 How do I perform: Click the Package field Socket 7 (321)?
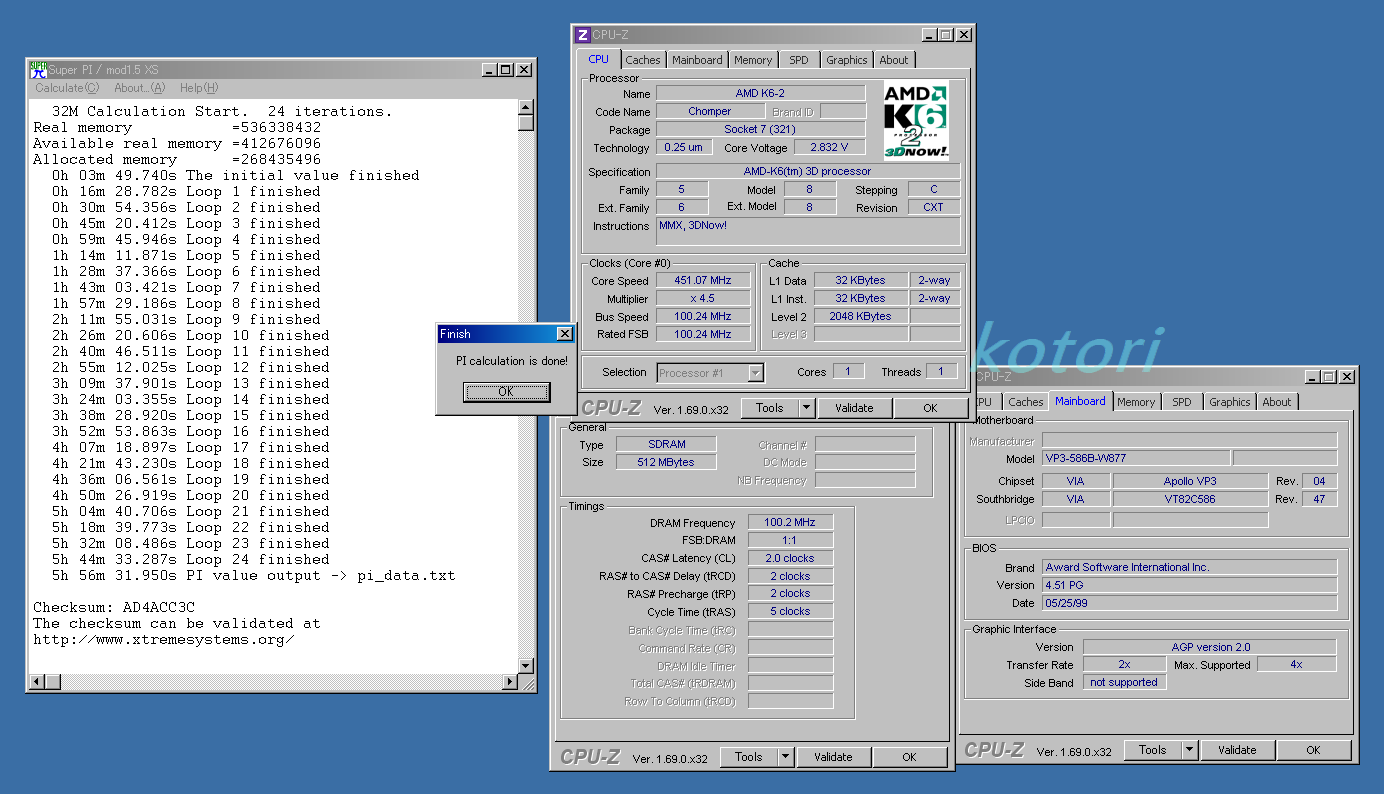[760, 129]
